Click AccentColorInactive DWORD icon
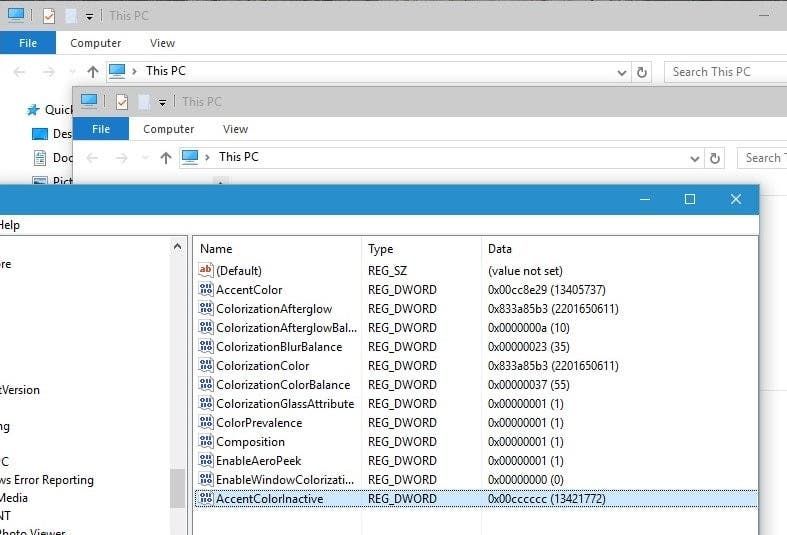Viewport: 787px width, 535px height. (206, 498)
